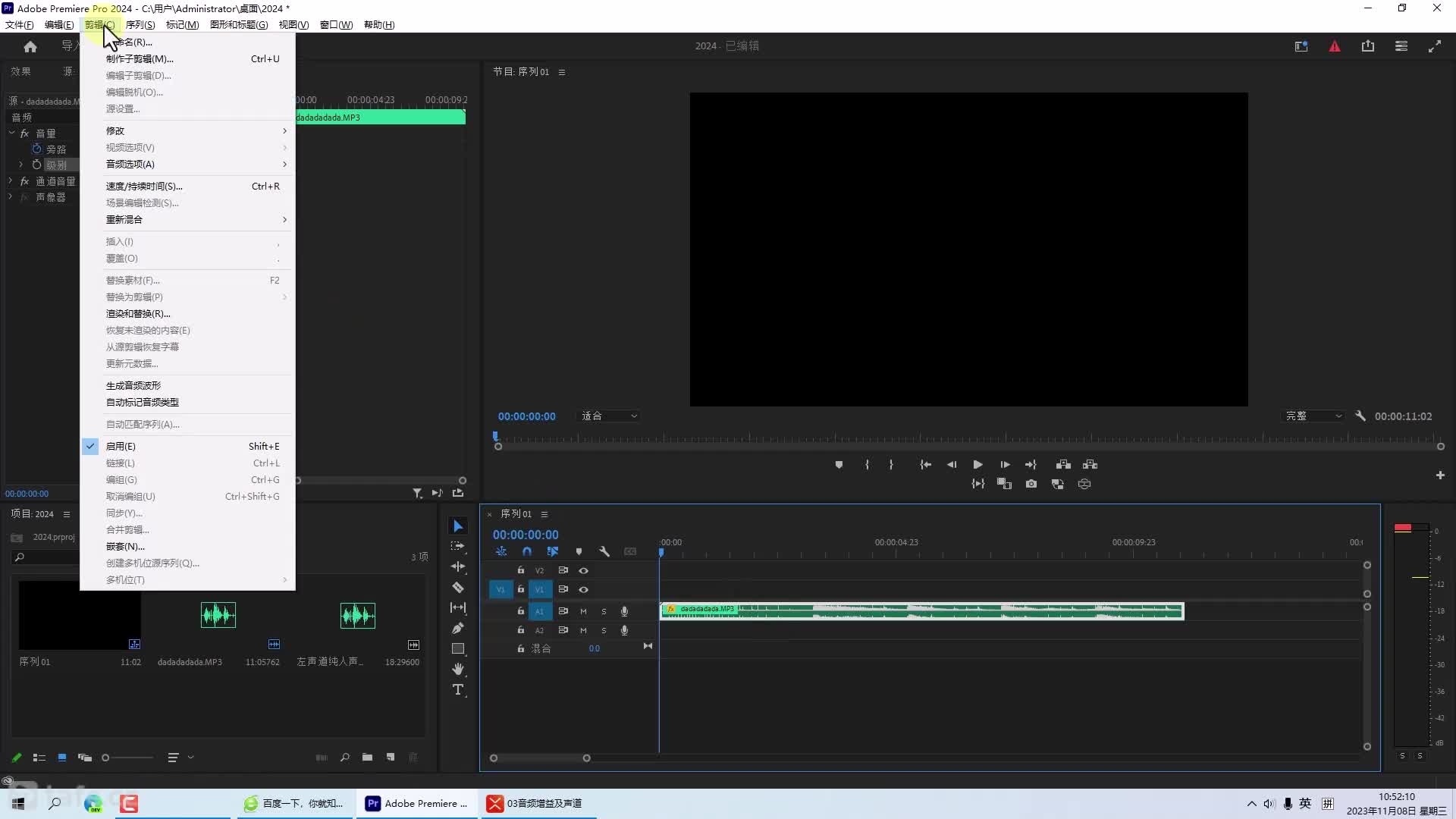Expand 通道音量 effect
This screenshot has height=819, width=1456.
pyautogui.click(x=11, y=181)
